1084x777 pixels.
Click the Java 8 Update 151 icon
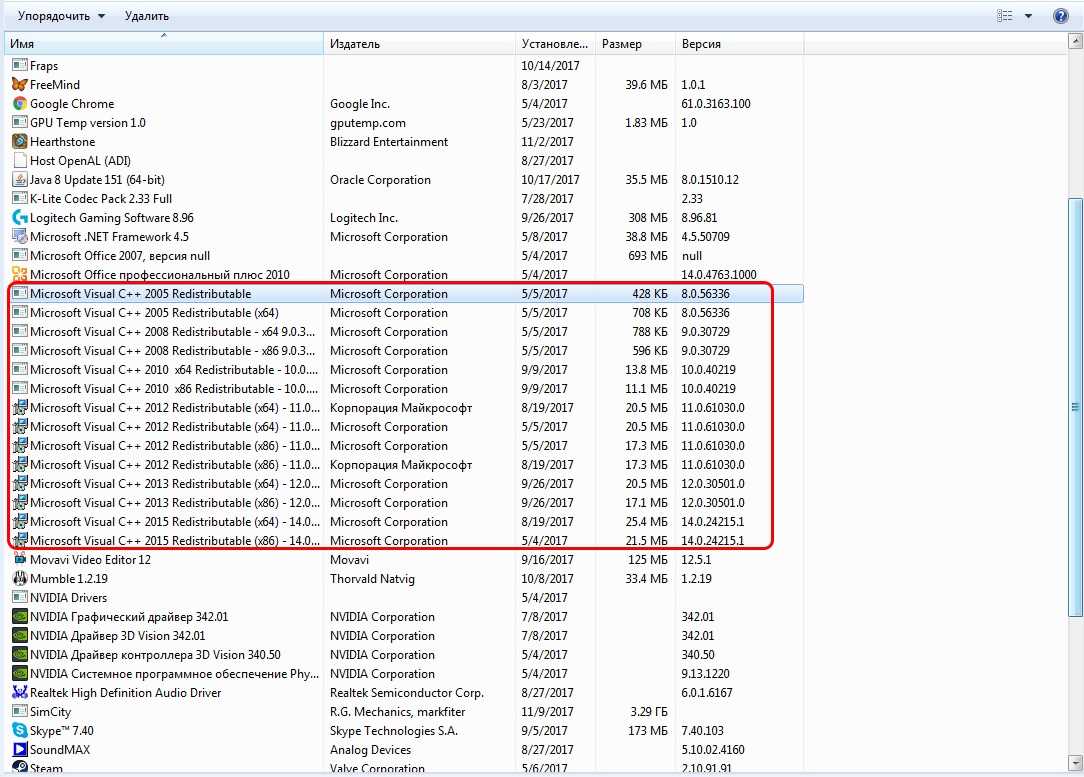[x=20, y=180]
